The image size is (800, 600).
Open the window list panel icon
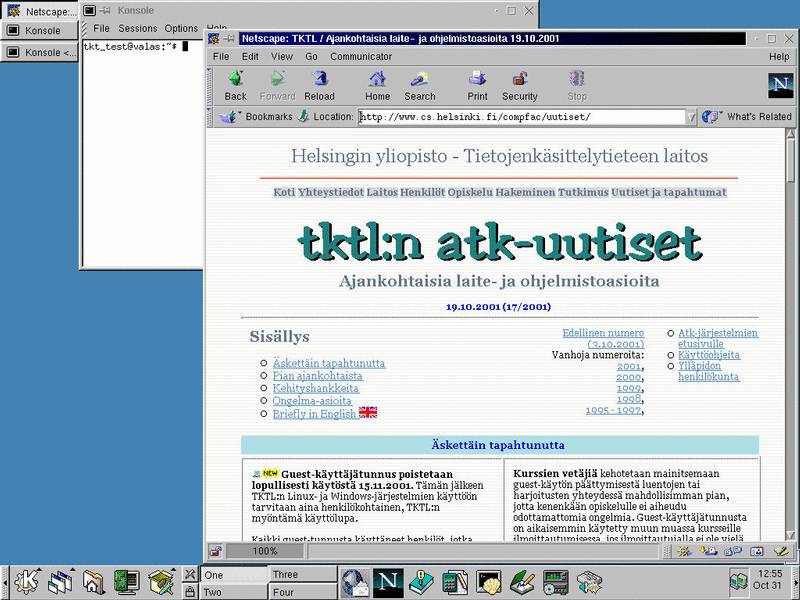pyautogui.click(x=61, y=582)
